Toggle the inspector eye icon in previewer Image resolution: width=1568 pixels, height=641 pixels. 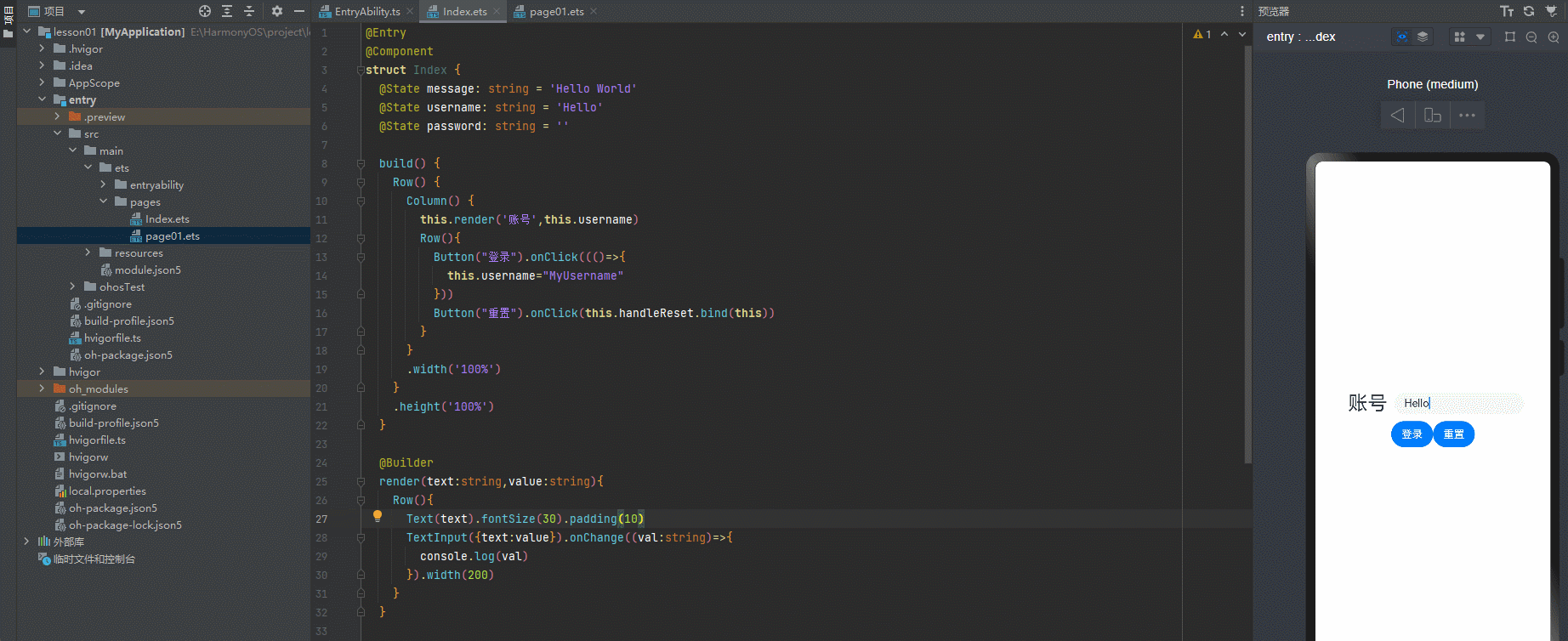(x=1402, y=37)
